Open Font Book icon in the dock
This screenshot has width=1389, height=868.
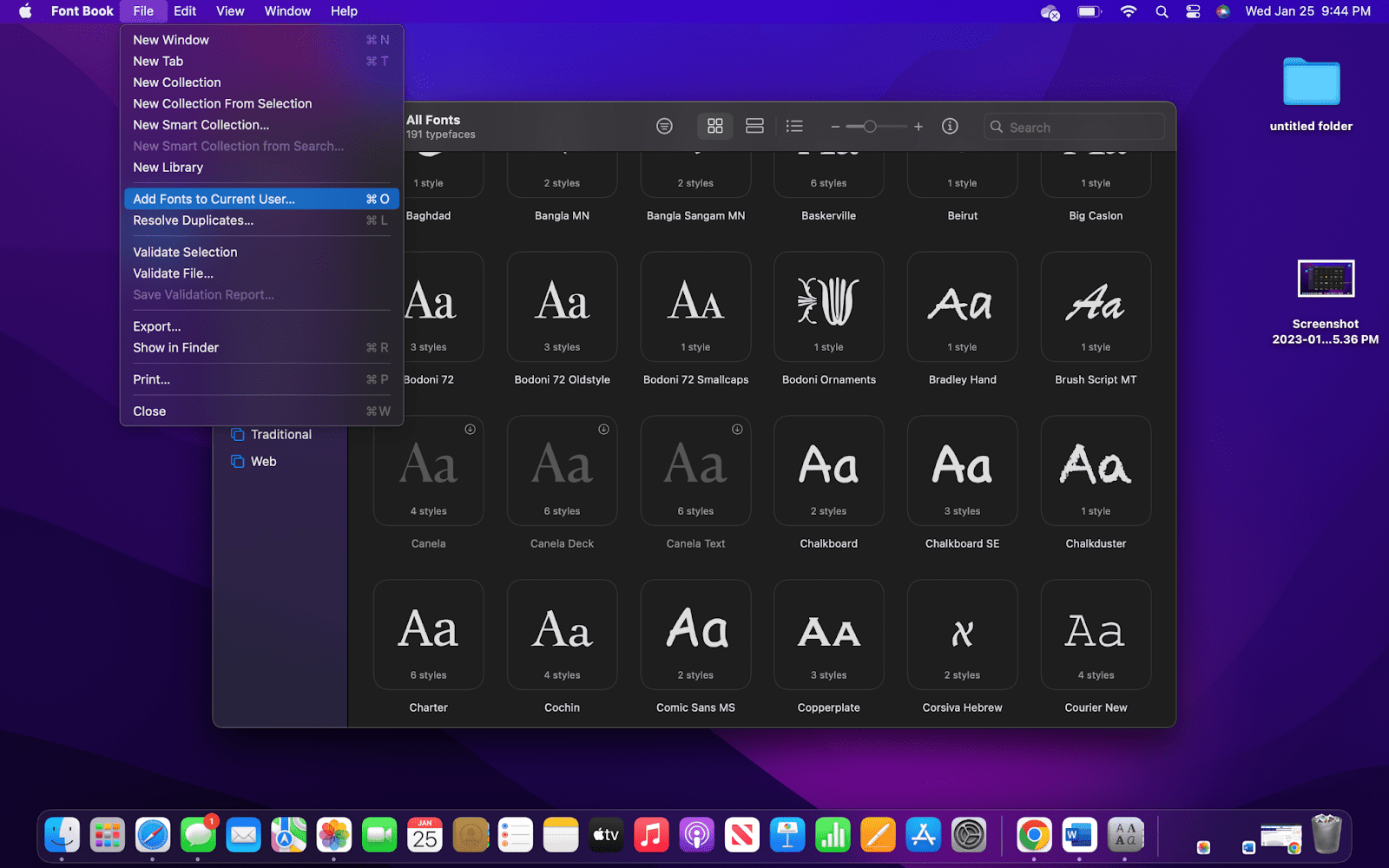coord(1125,836)
